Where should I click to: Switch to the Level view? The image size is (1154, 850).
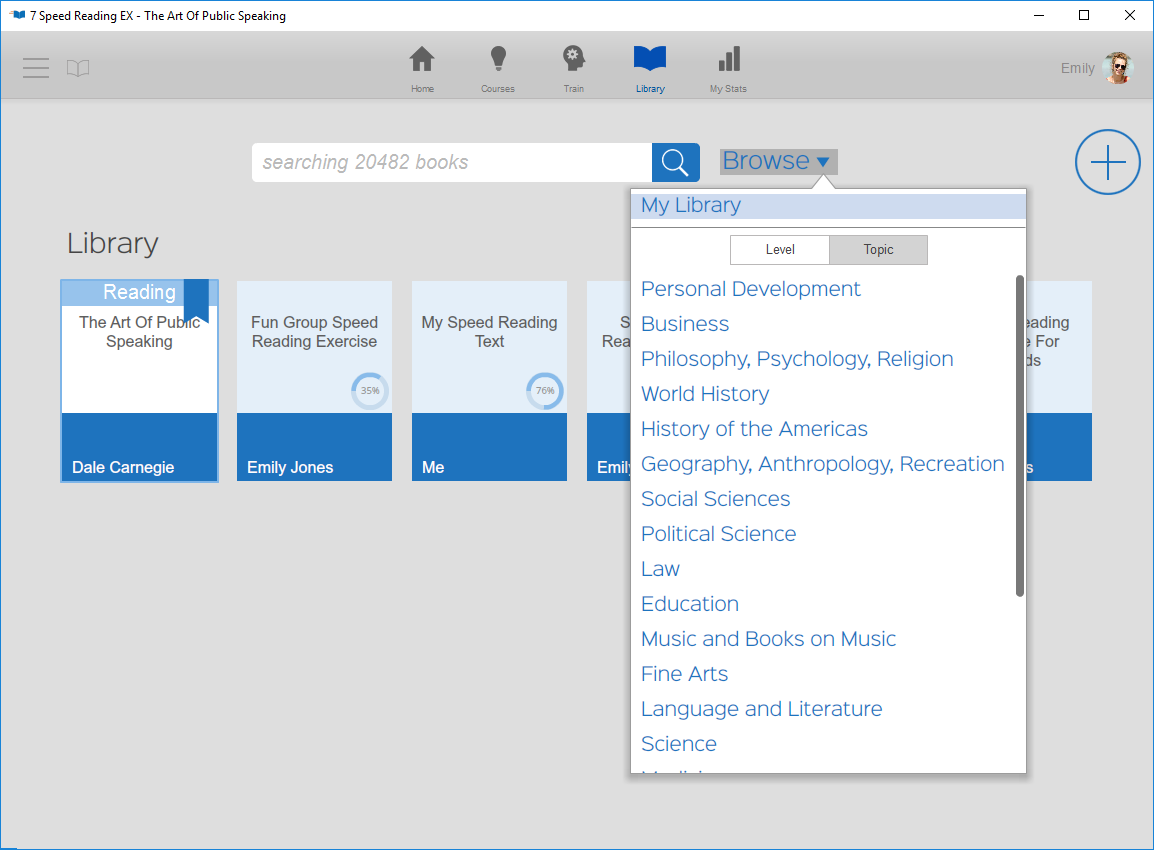(x=779, y=249)
